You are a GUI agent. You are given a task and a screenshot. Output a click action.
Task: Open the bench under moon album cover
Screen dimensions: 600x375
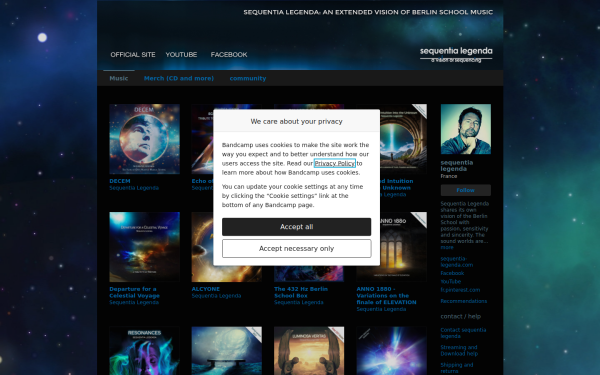click(x=227, y=351)
